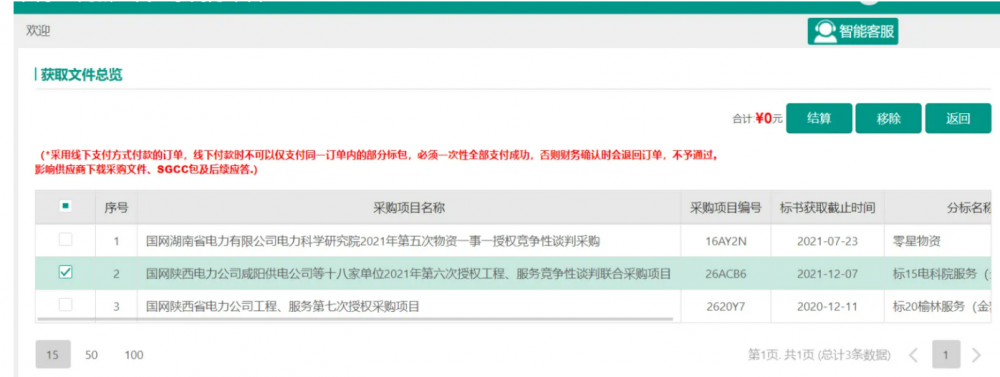Select project 国网陕西省电力公司工程、服务第七次授权采购项目
Viewport: 1000px width, 377px height.
tap(283, 306)
